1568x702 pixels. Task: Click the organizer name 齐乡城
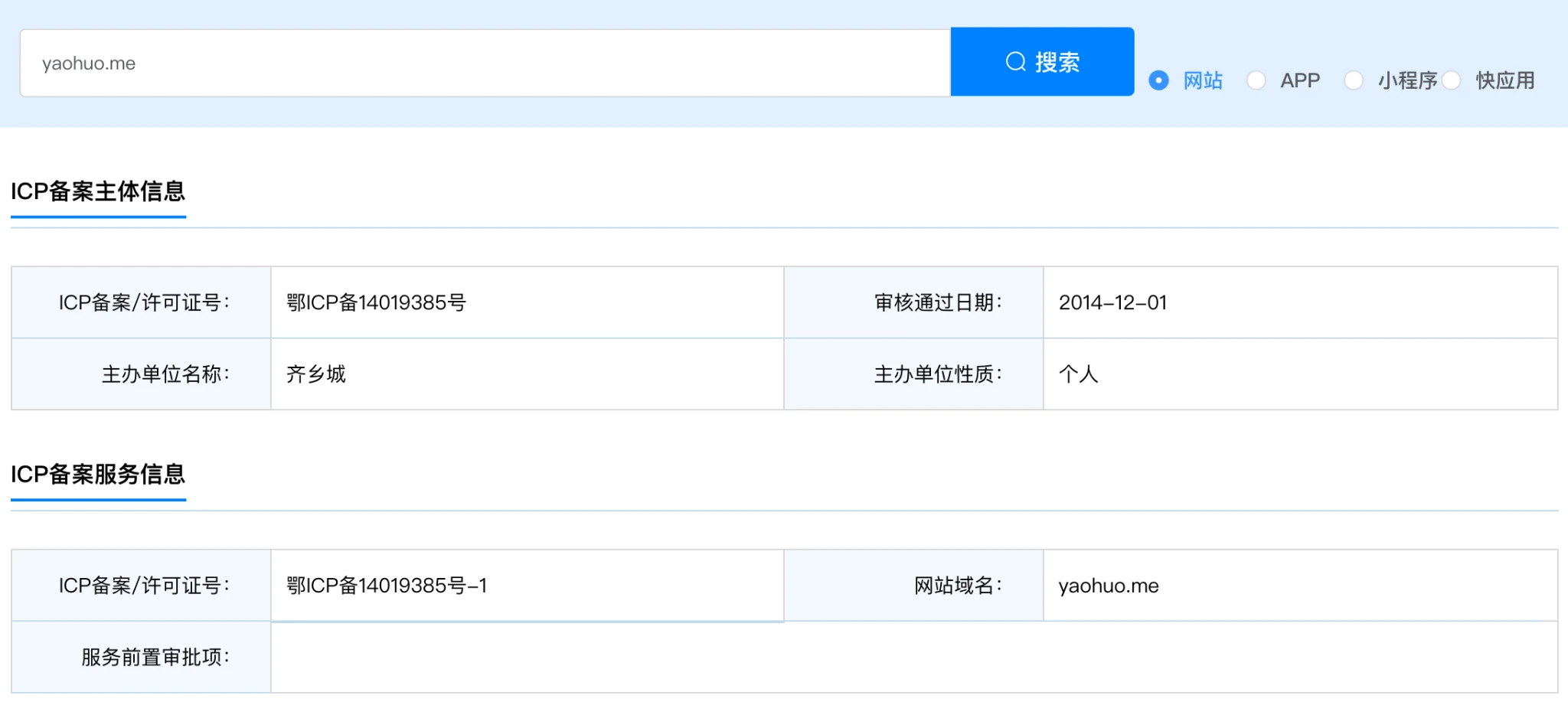316,374
